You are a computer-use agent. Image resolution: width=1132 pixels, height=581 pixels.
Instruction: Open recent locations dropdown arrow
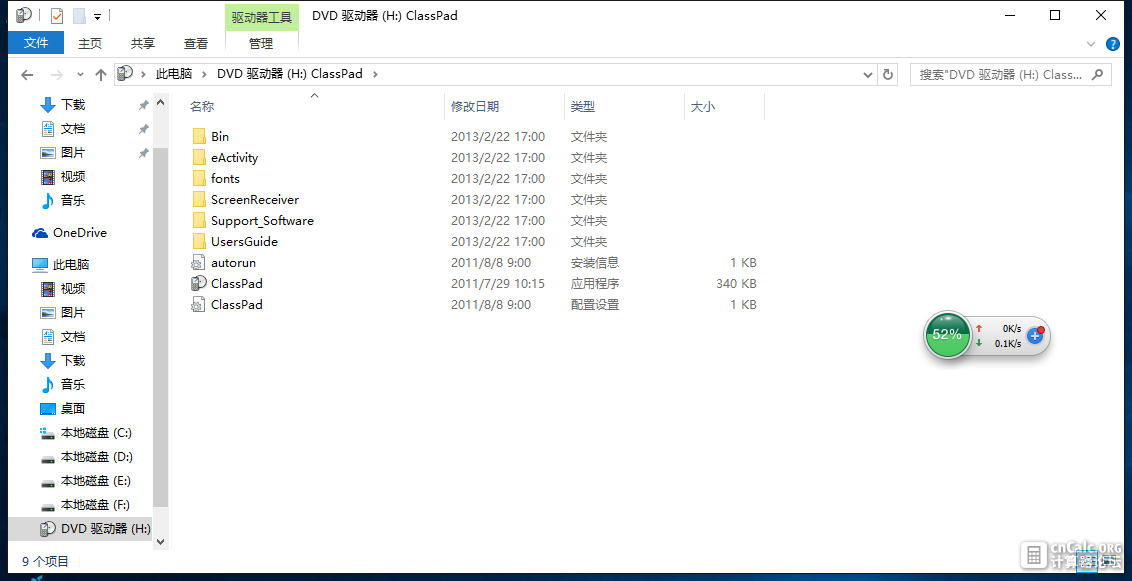(x=80, y=74)
